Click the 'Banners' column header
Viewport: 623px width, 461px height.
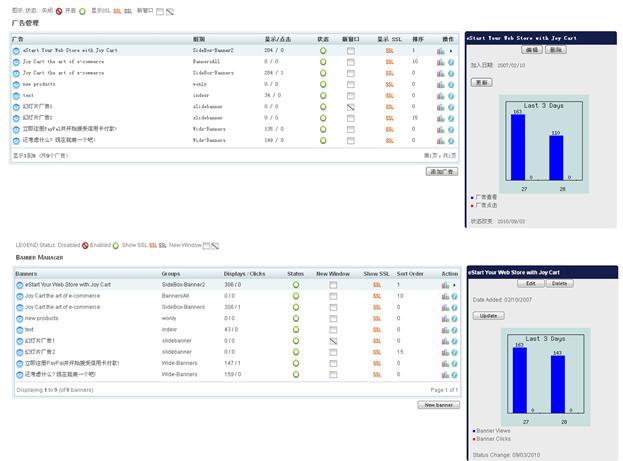click(26, 274)
